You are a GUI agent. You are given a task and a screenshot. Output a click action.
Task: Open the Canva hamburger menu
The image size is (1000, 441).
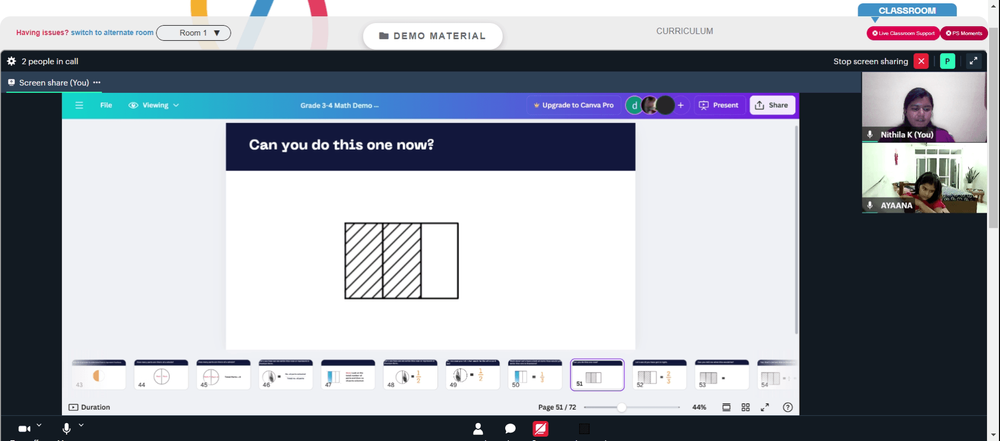point(79,105)
